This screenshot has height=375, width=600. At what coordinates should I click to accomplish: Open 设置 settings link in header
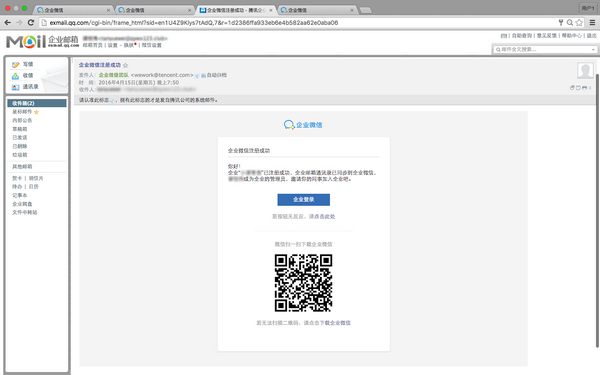112,45
